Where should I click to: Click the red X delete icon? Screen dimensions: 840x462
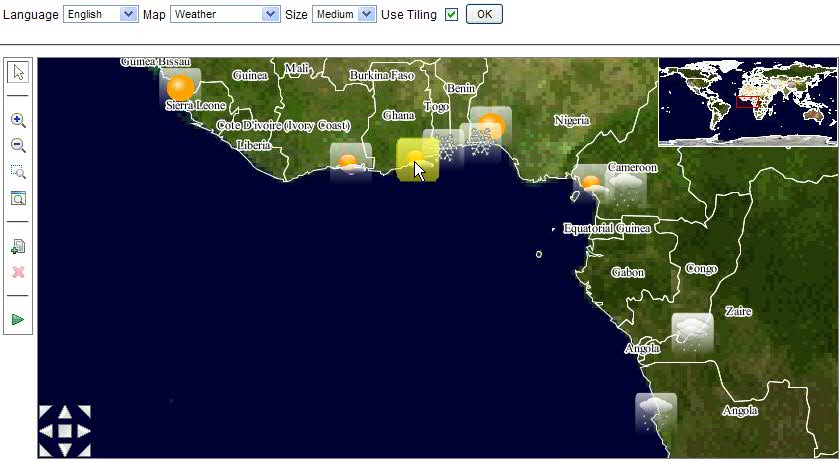pos(18,272)
